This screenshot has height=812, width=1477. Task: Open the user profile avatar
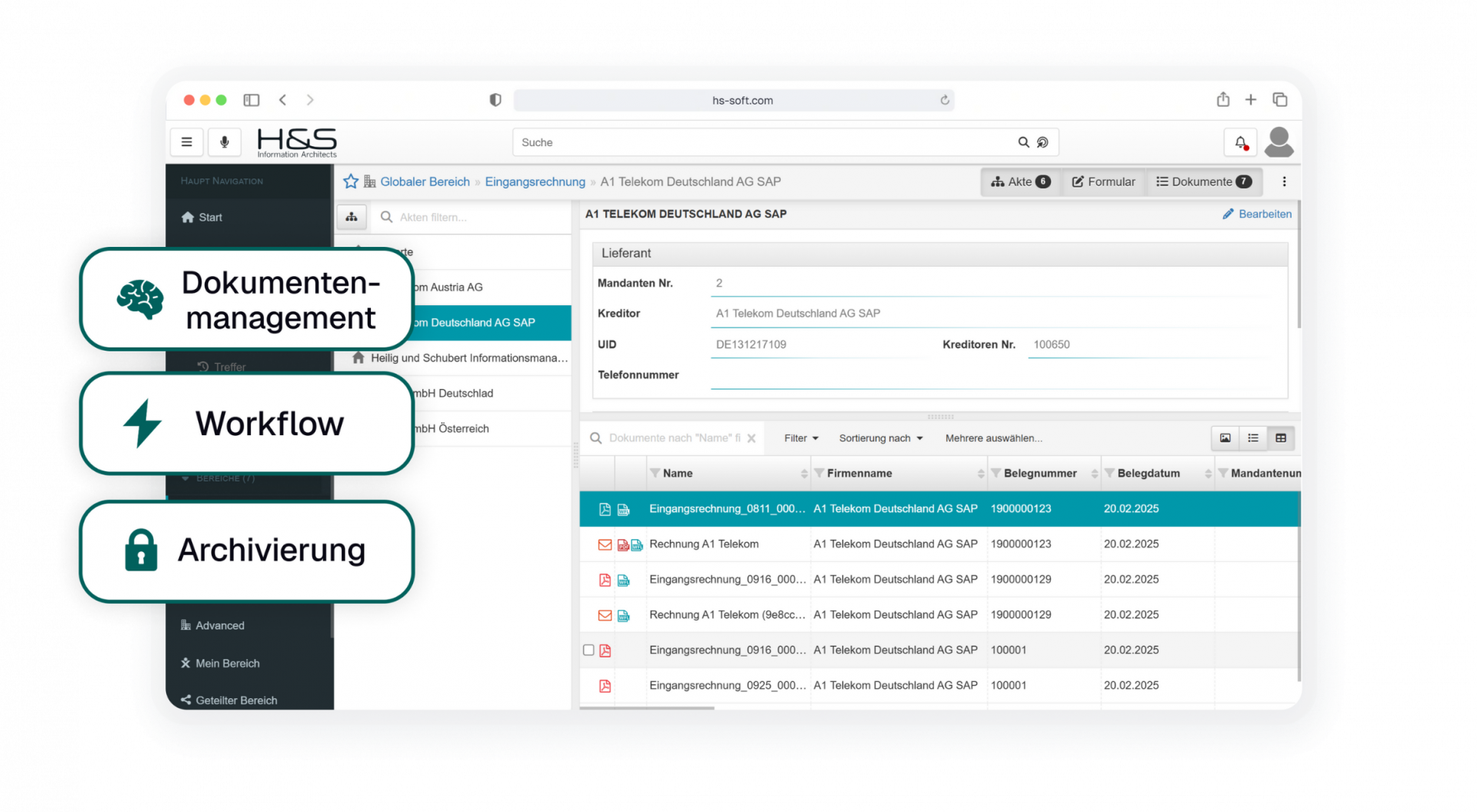1279,142
